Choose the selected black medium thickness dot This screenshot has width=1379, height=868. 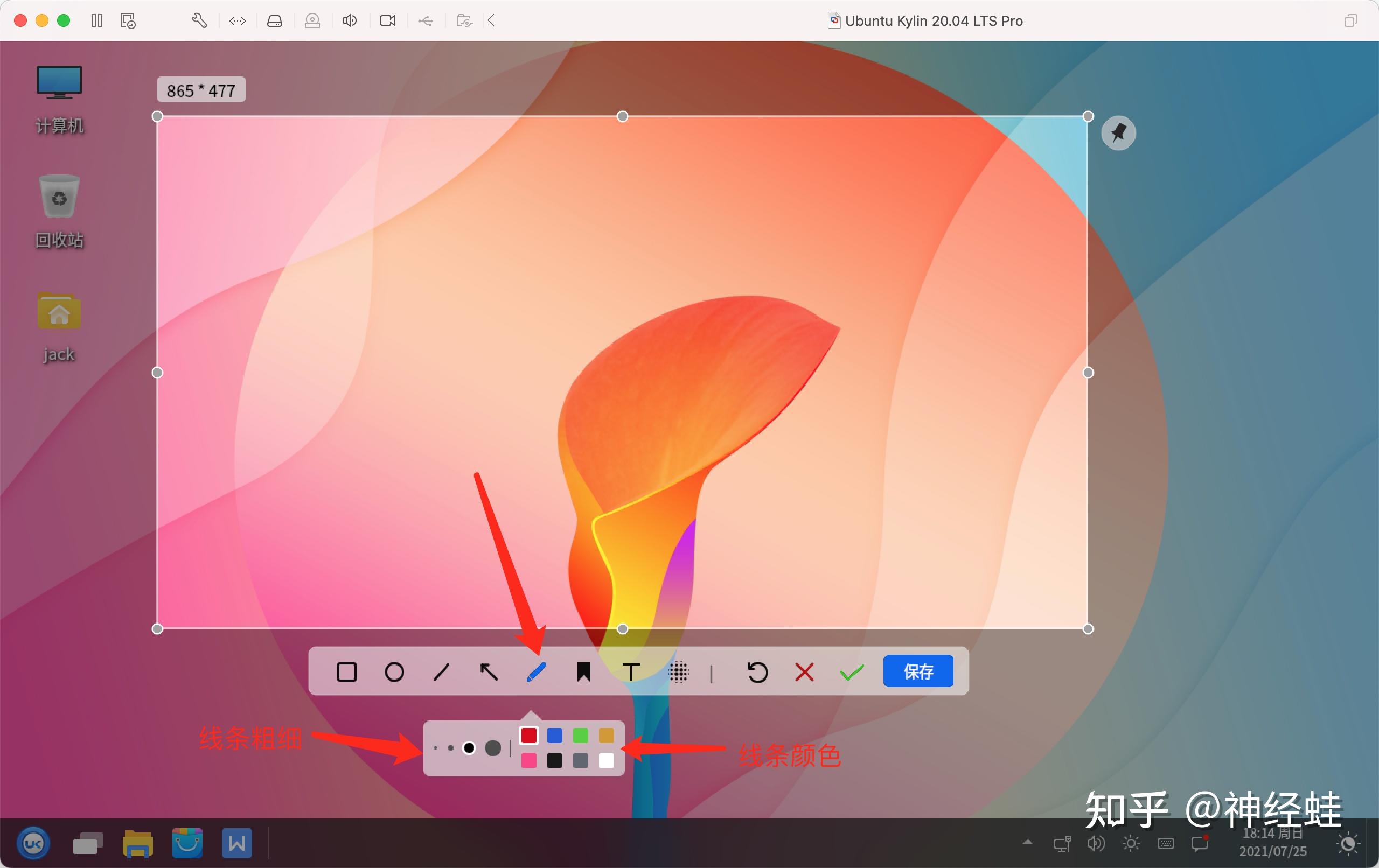(x=469, y=748)
